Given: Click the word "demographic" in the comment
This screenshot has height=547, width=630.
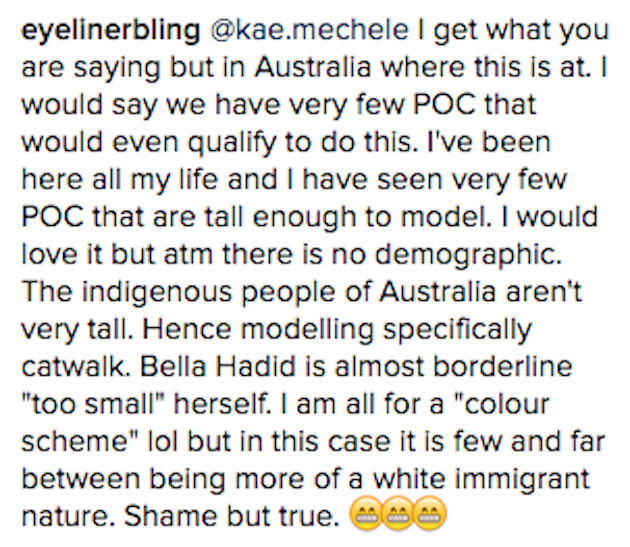Looking at the screenshot, I should (467, 256).
